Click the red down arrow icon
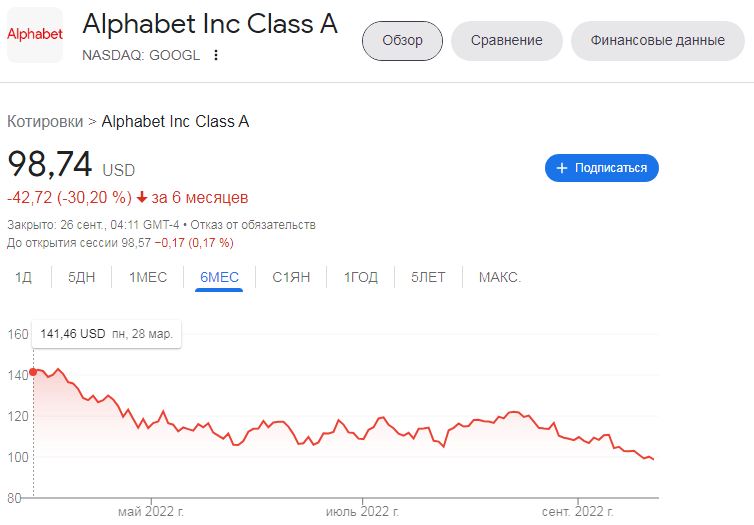This screenshot has width=754, height=525. pyautogui.click(x=141, y=197)
